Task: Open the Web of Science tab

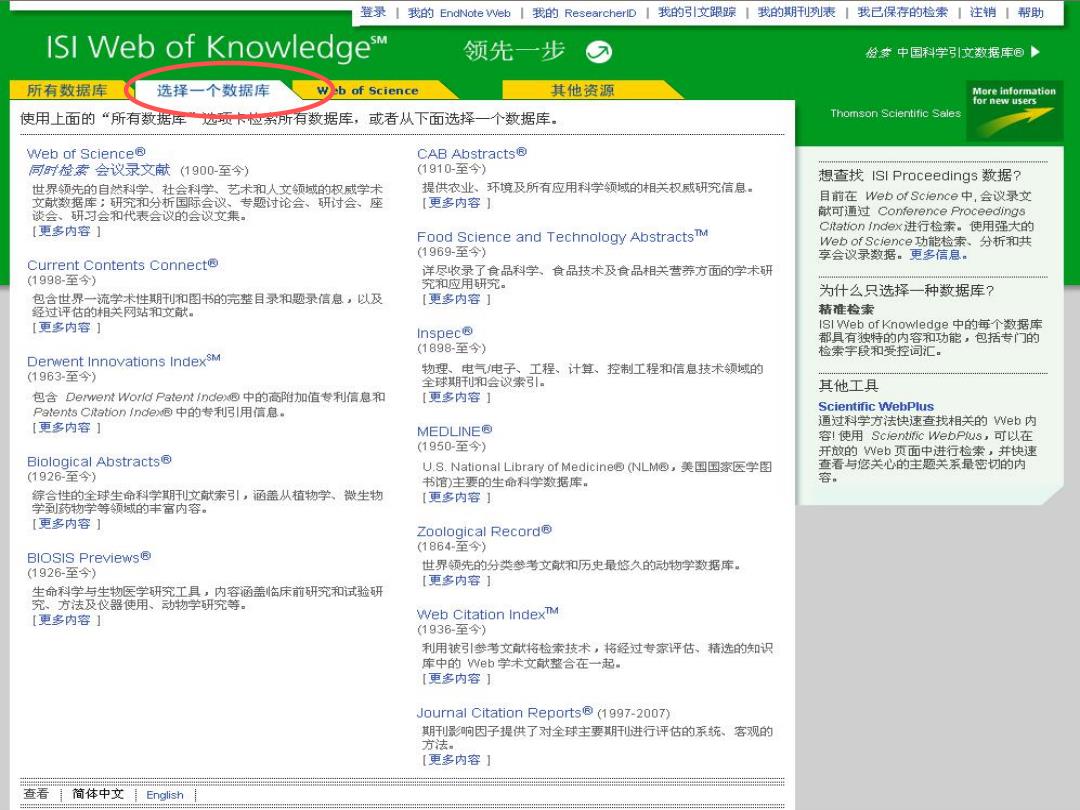Action: point(368,90)
